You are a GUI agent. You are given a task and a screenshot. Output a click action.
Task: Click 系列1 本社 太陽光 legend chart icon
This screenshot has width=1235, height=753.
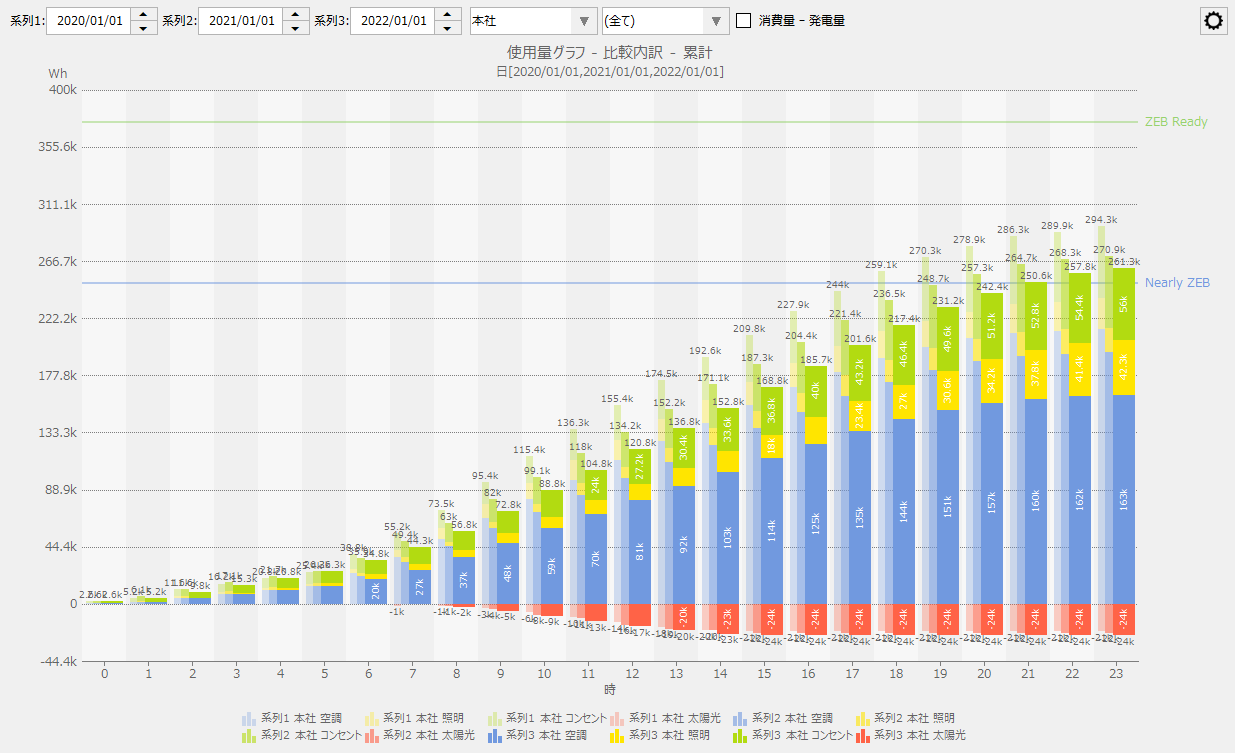(x=616, y=718)
